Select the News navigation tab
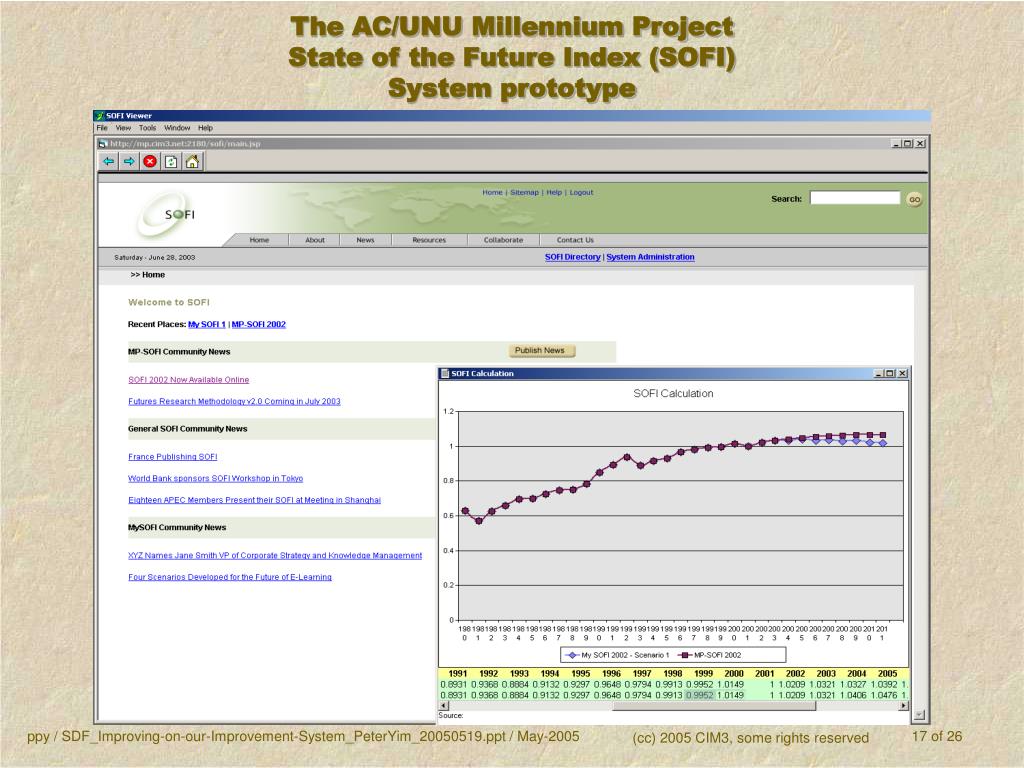The image size is (1024, 768). (x=365, y=240)
